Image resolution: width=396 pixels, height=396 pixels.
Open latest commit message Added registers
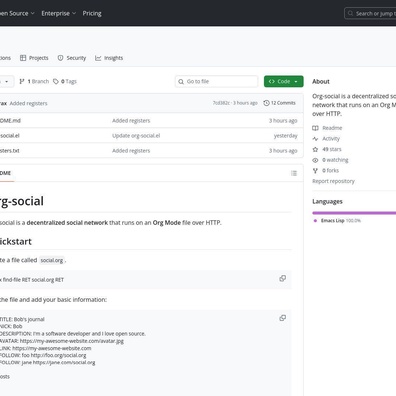tap(28, 103)
